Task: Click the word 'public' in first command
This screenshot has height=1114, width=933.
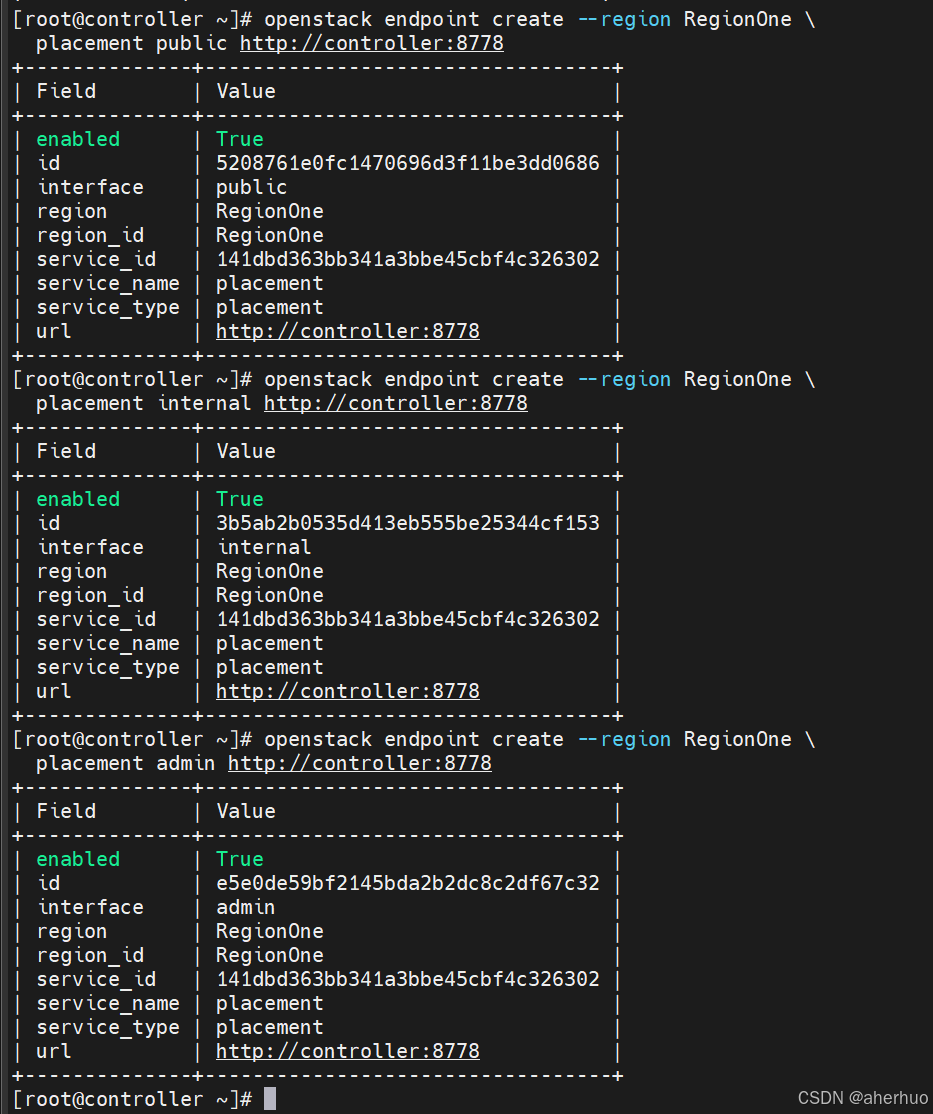Action: (191, 43)
